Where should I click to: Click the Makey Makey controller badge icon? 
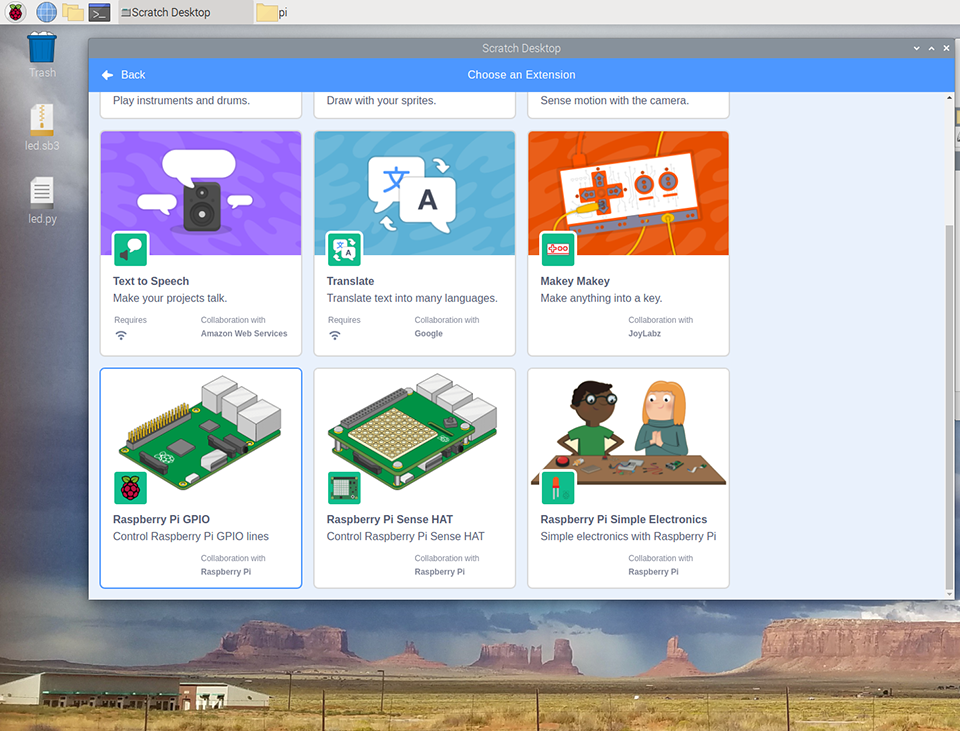558,249
